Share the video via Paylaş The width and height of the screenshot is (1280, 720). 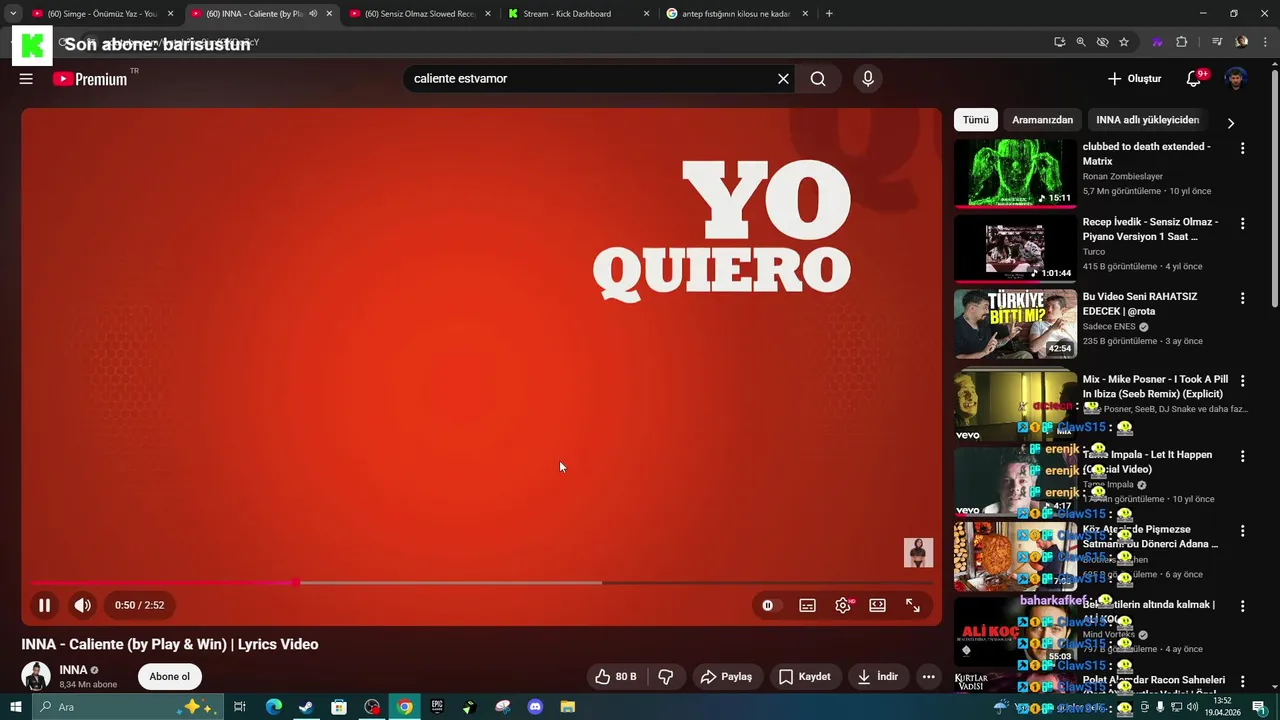(726, 677)
